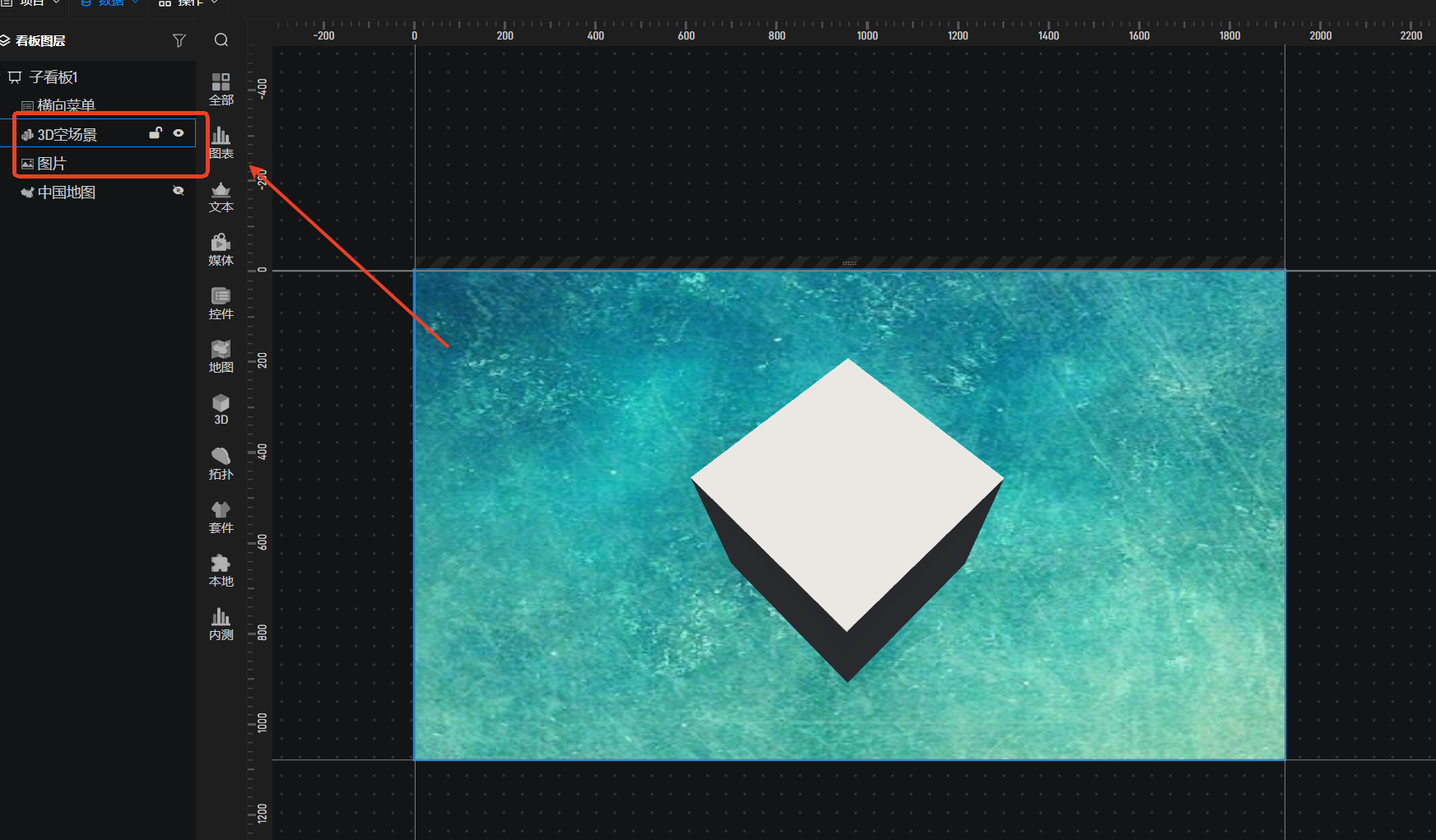Open the component search magnifier
1436x840 pixels.
click(221, 40)
